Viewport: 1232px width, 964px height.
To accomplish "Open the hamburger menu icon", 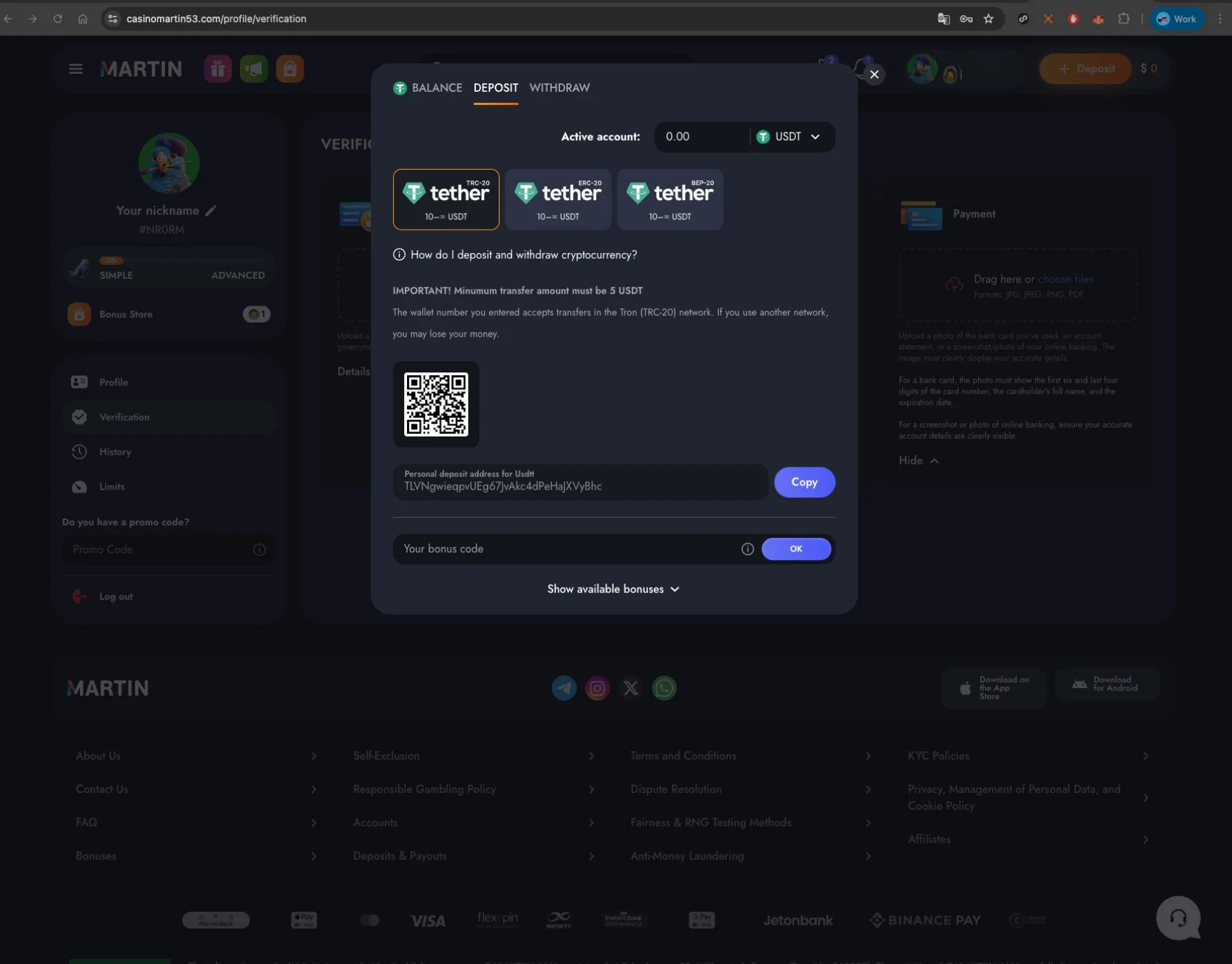I will tap(76, 69).
